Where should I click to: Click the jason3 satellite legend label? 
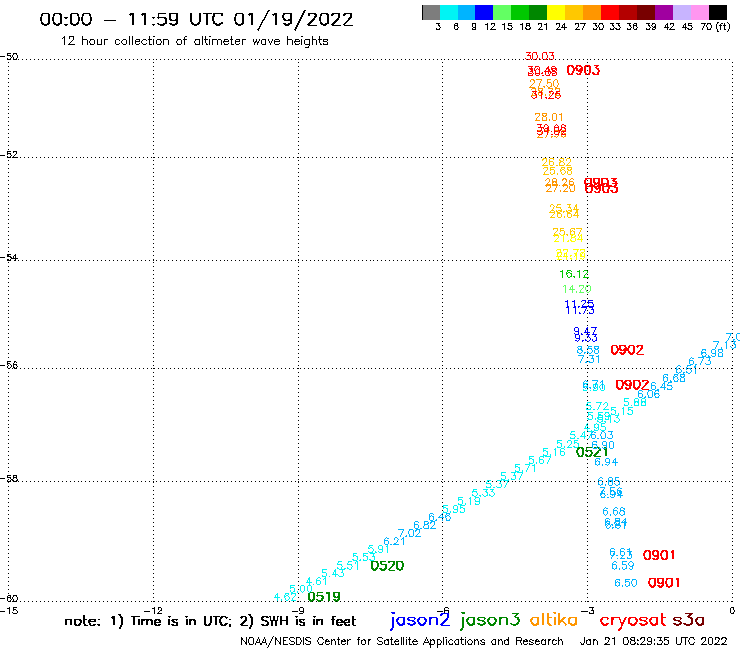tap(490, 621)
